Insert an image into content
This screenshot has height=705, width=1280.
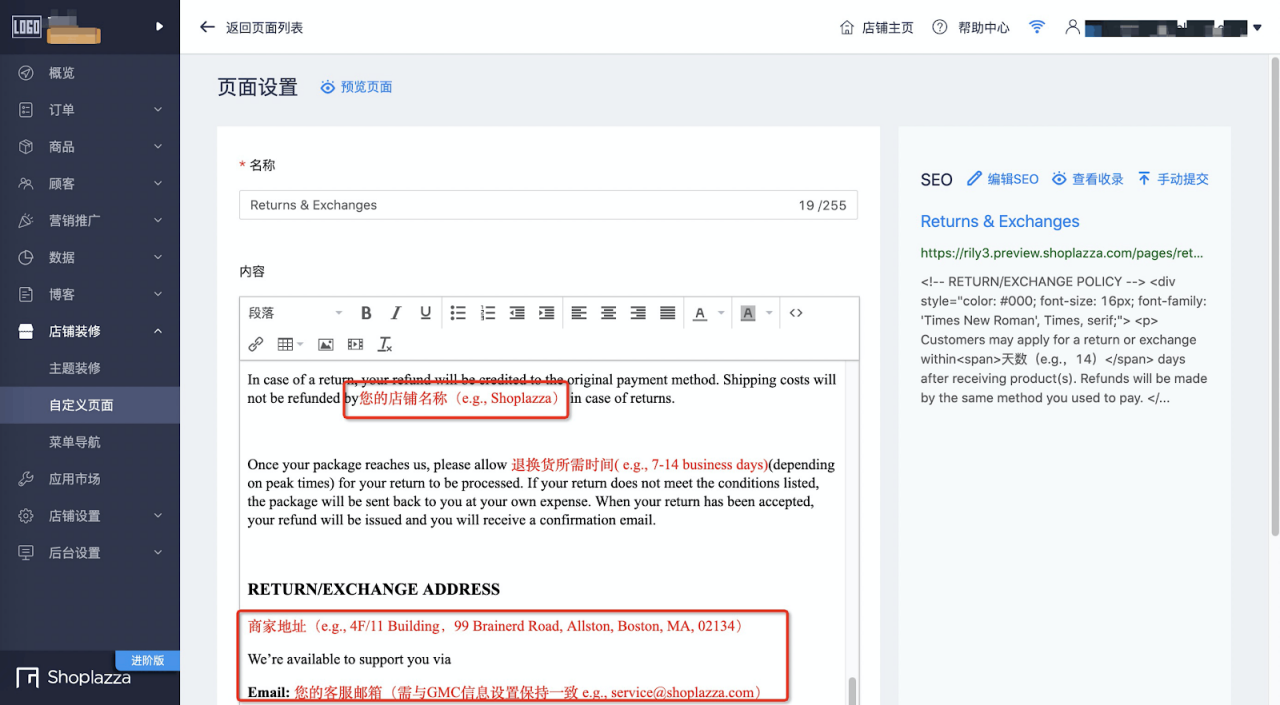pyautogui.click(x=326, y=344)
